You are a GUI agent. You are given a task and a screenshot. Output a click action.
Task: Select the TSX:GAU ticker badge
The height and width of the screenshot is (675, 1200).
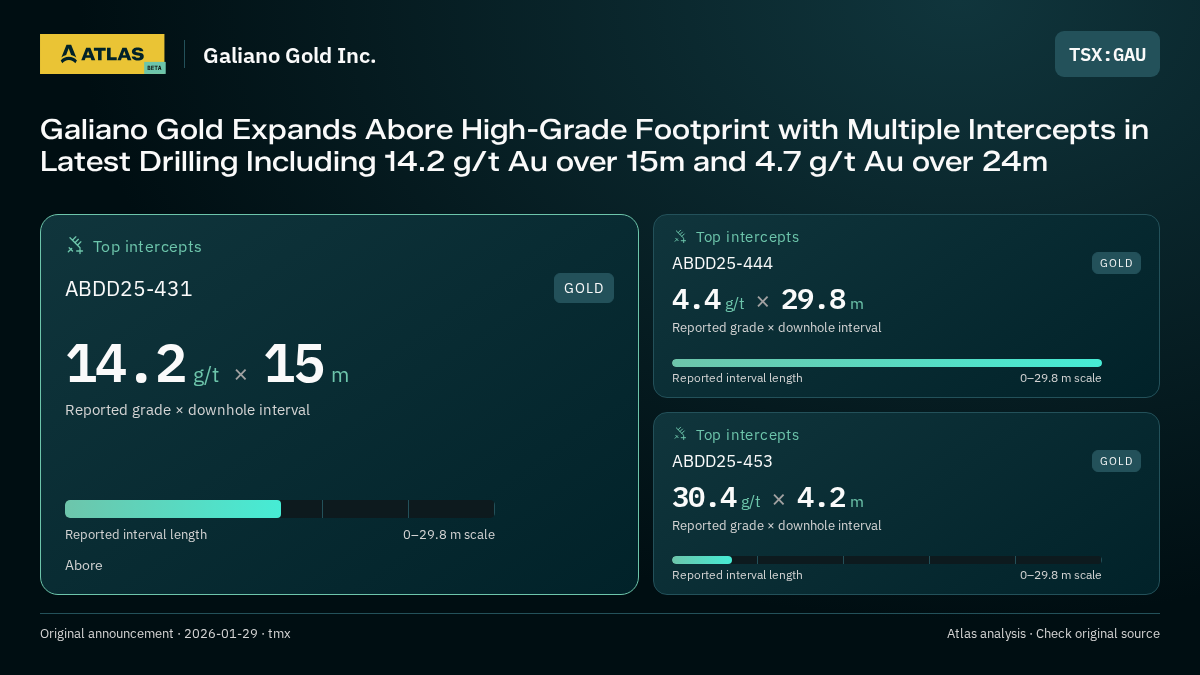tap(1107, 54)
